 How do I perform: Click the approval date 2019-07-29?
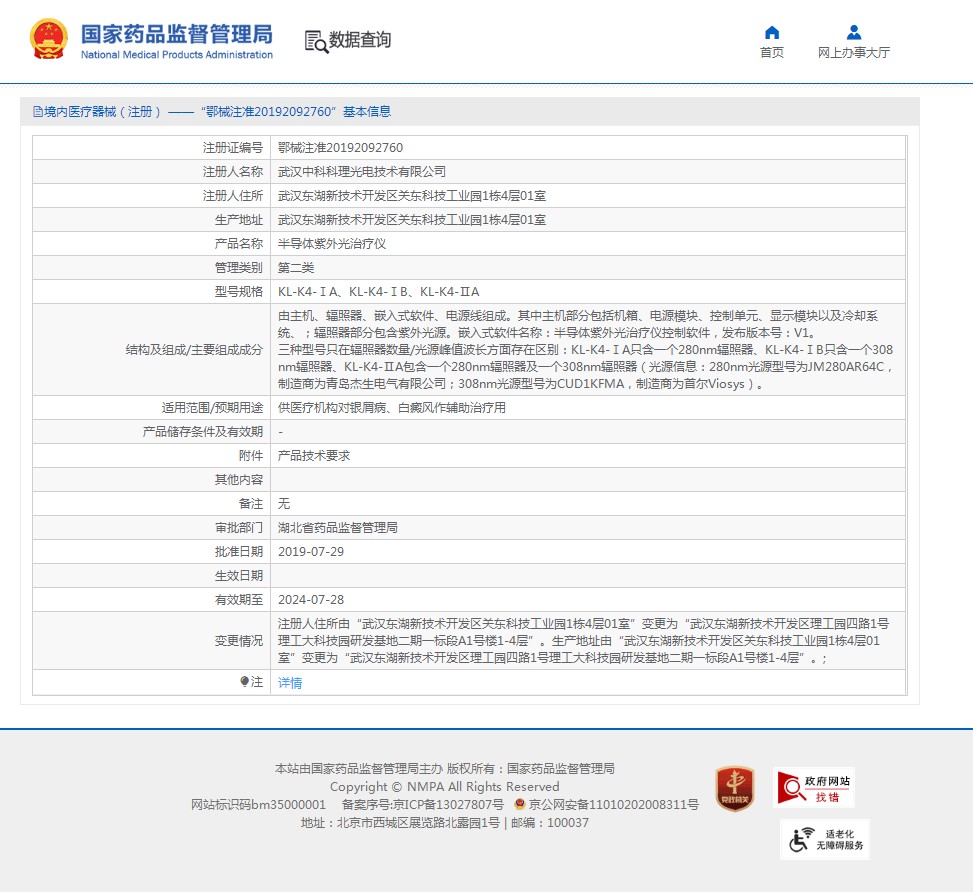[311, 551]
